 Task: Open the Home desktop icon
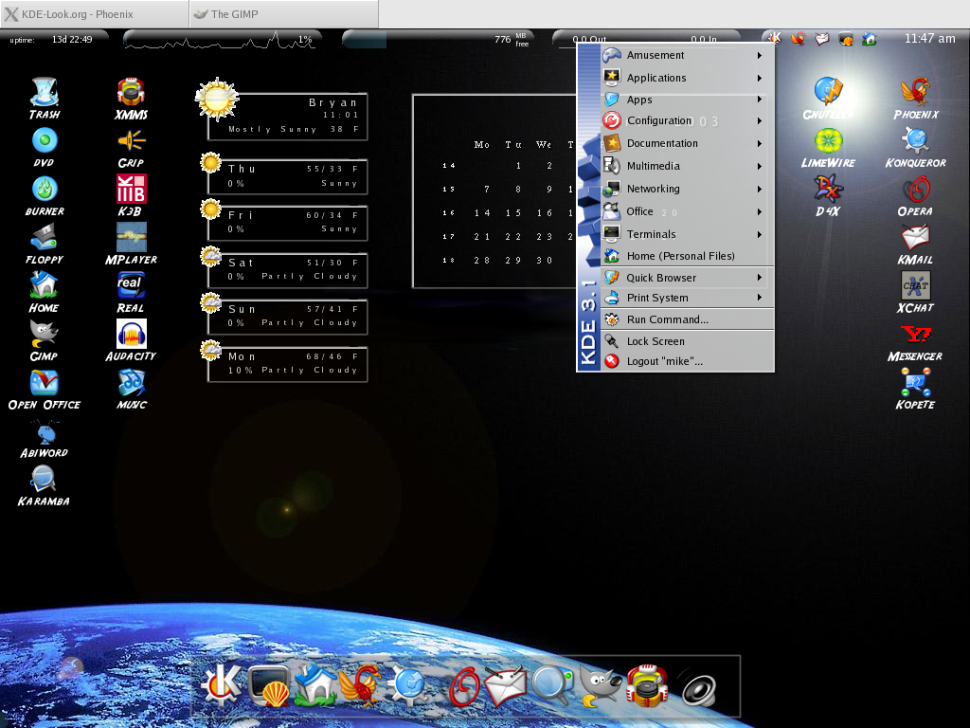[45, 292]
